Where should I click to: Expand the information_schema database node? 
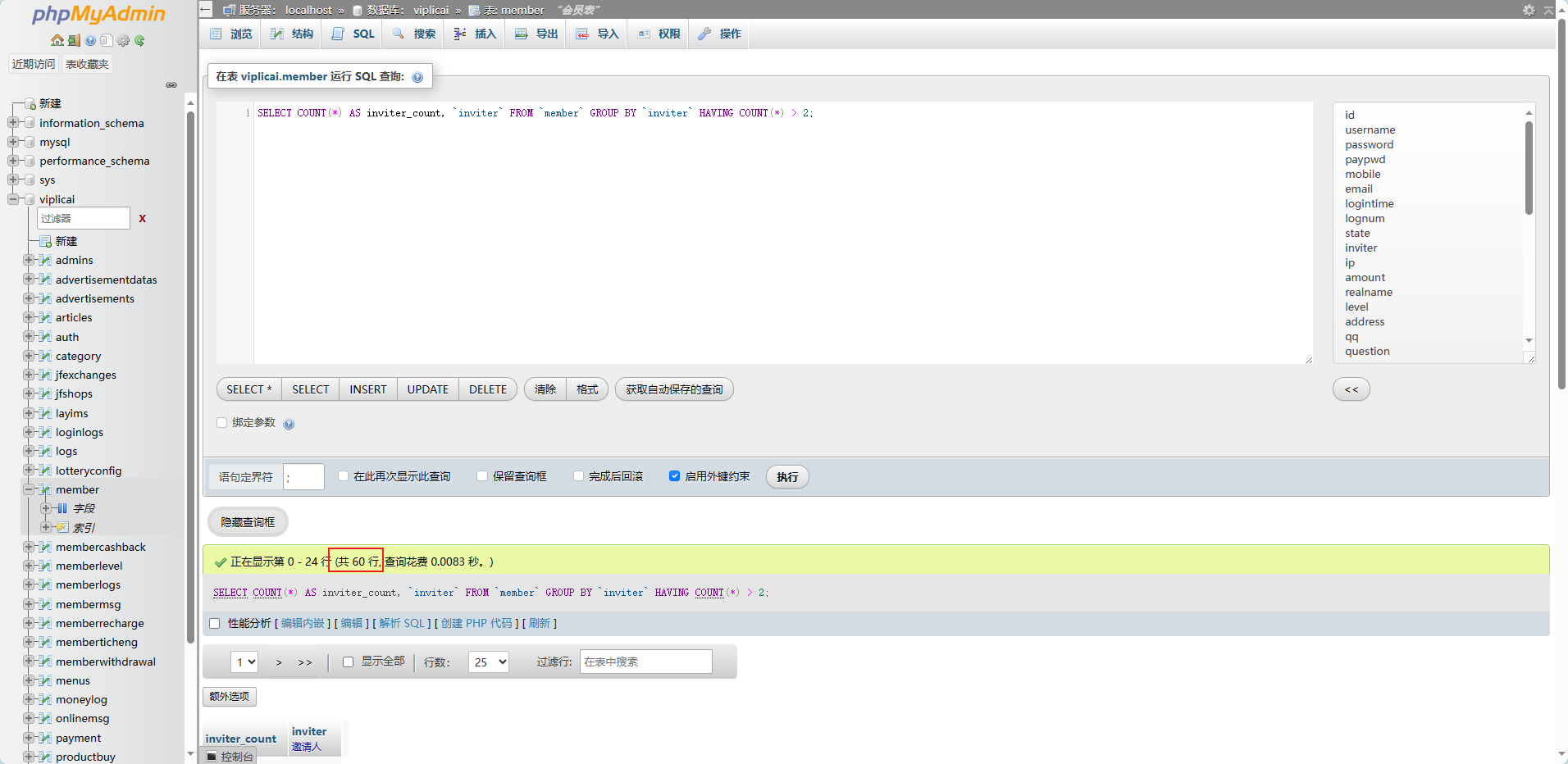13,123
